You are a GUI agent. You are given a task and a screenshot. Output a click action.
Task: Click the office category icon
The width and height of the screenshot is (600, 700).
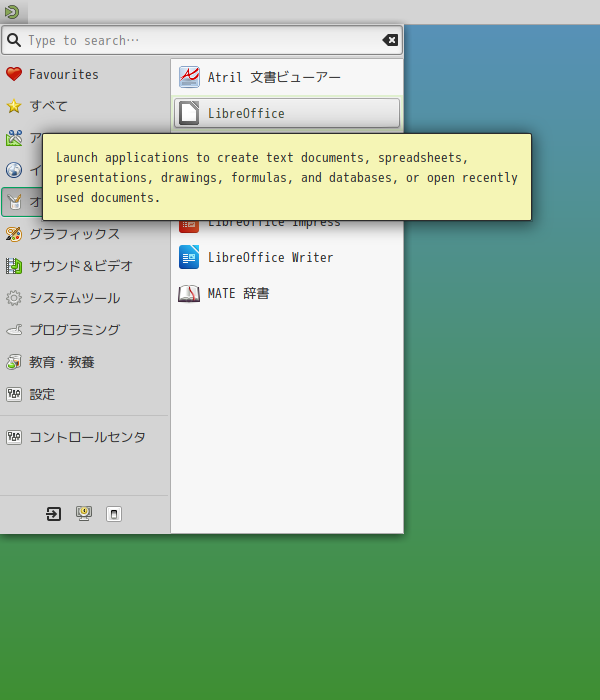(14, 202)
